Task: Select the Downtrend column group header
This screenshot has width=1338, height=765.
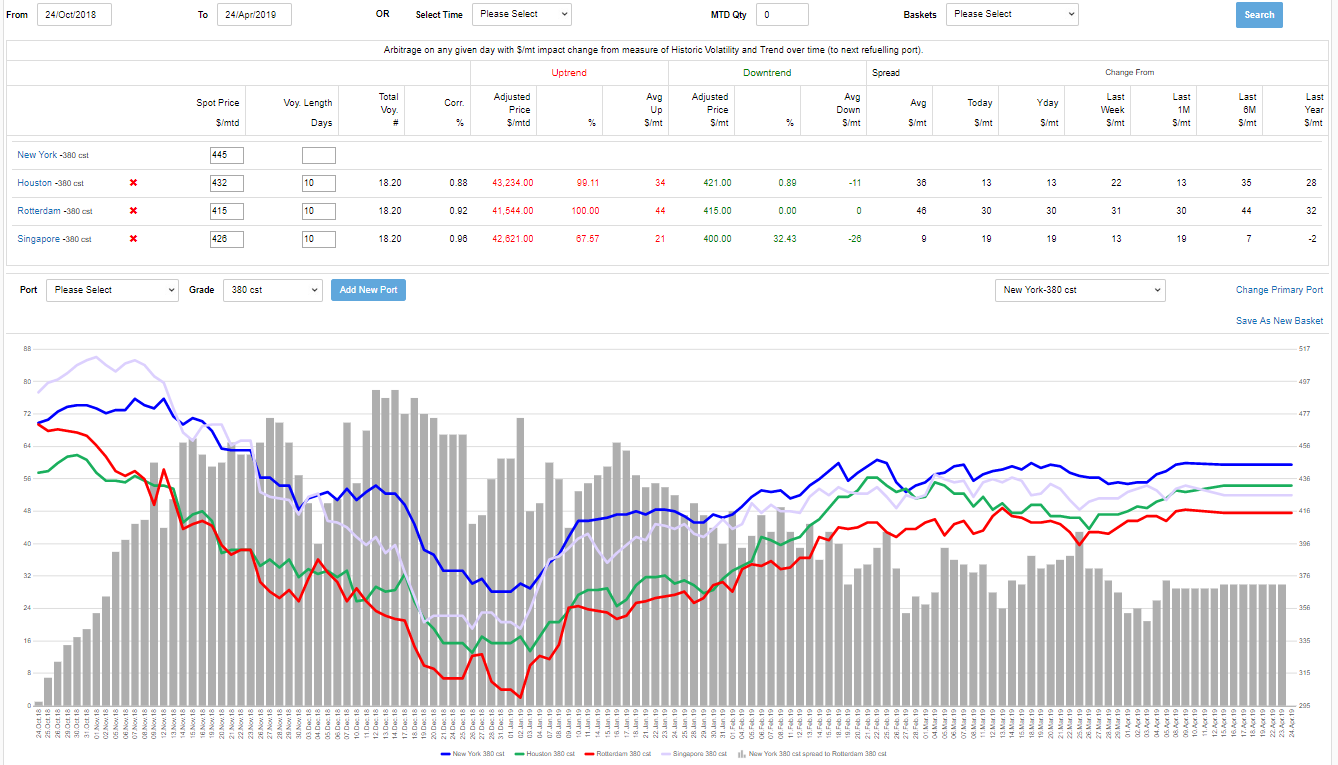Action: click(x=767, y=73)
